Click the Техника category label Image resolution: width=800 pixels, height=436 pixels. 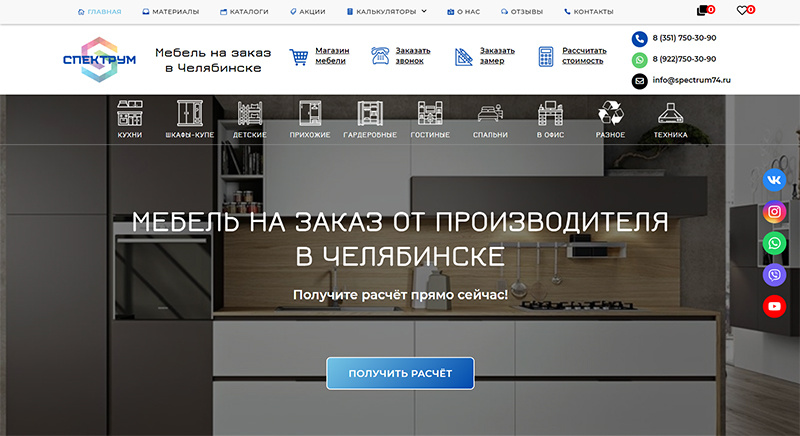click(670, 135)
